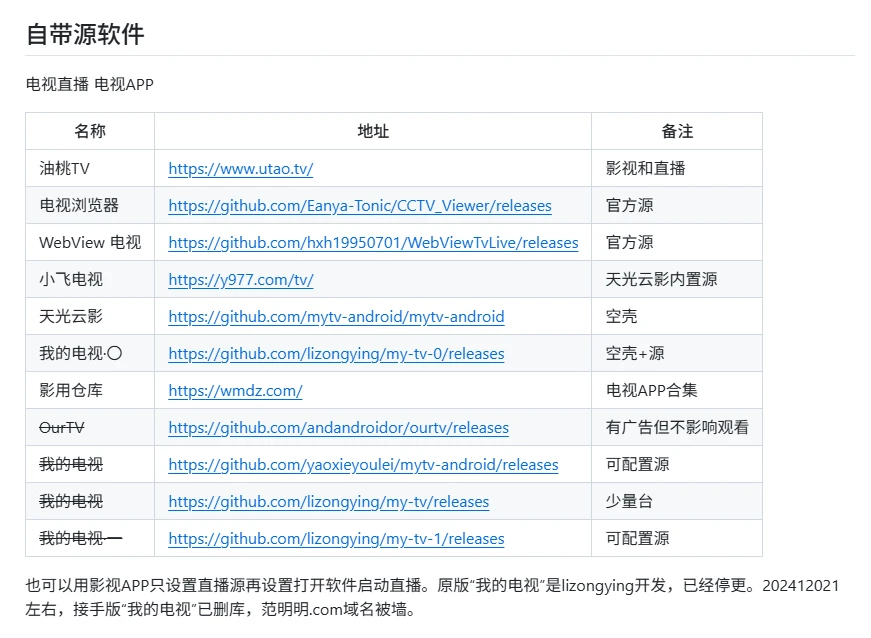The height and width of the screenshot is (638, 871).
Task: Visit the y977.com/tv link
Action: (240, 280)
